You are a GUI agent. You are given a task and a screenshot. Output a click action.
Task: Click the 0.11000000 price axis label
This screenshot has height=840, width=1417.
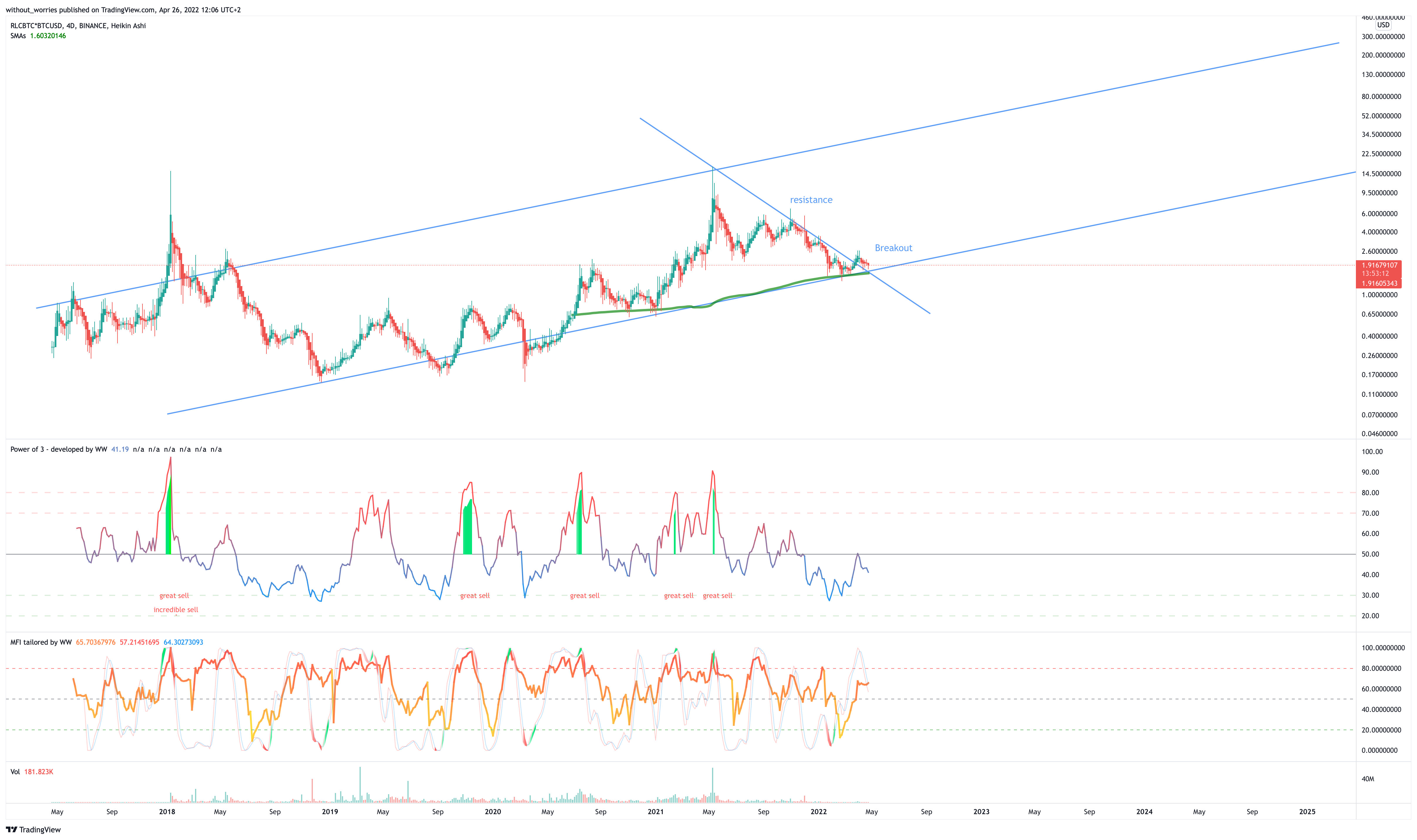1380,394
